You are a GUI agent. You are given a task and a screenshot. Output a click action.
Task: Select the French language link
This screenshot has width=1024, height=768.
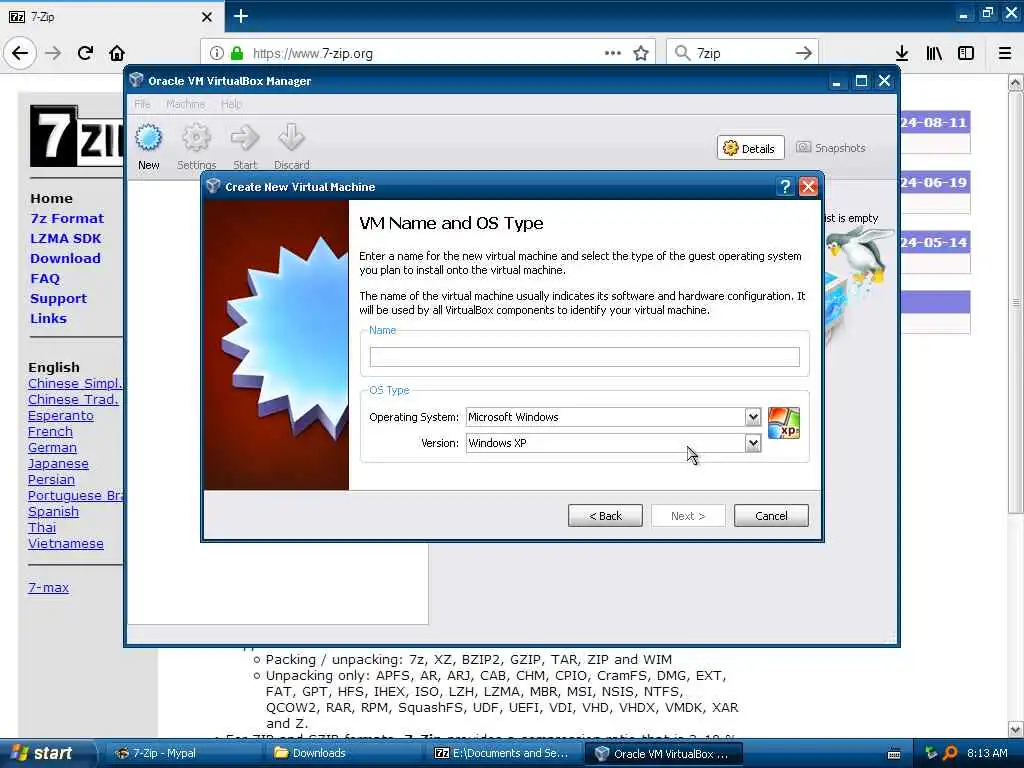[50, 432]
